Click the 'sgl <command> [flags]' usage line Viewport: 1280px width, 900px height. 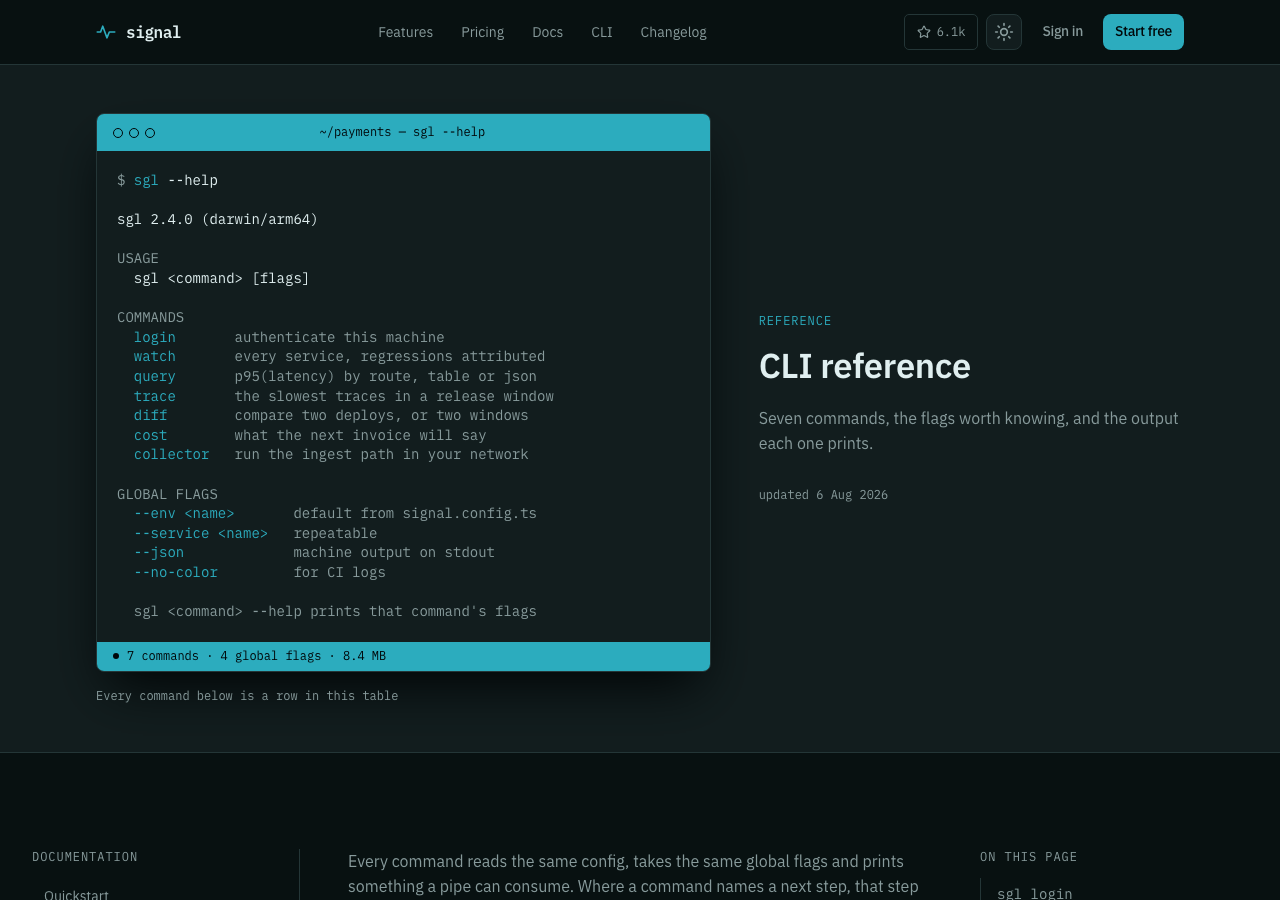[222, 279]
